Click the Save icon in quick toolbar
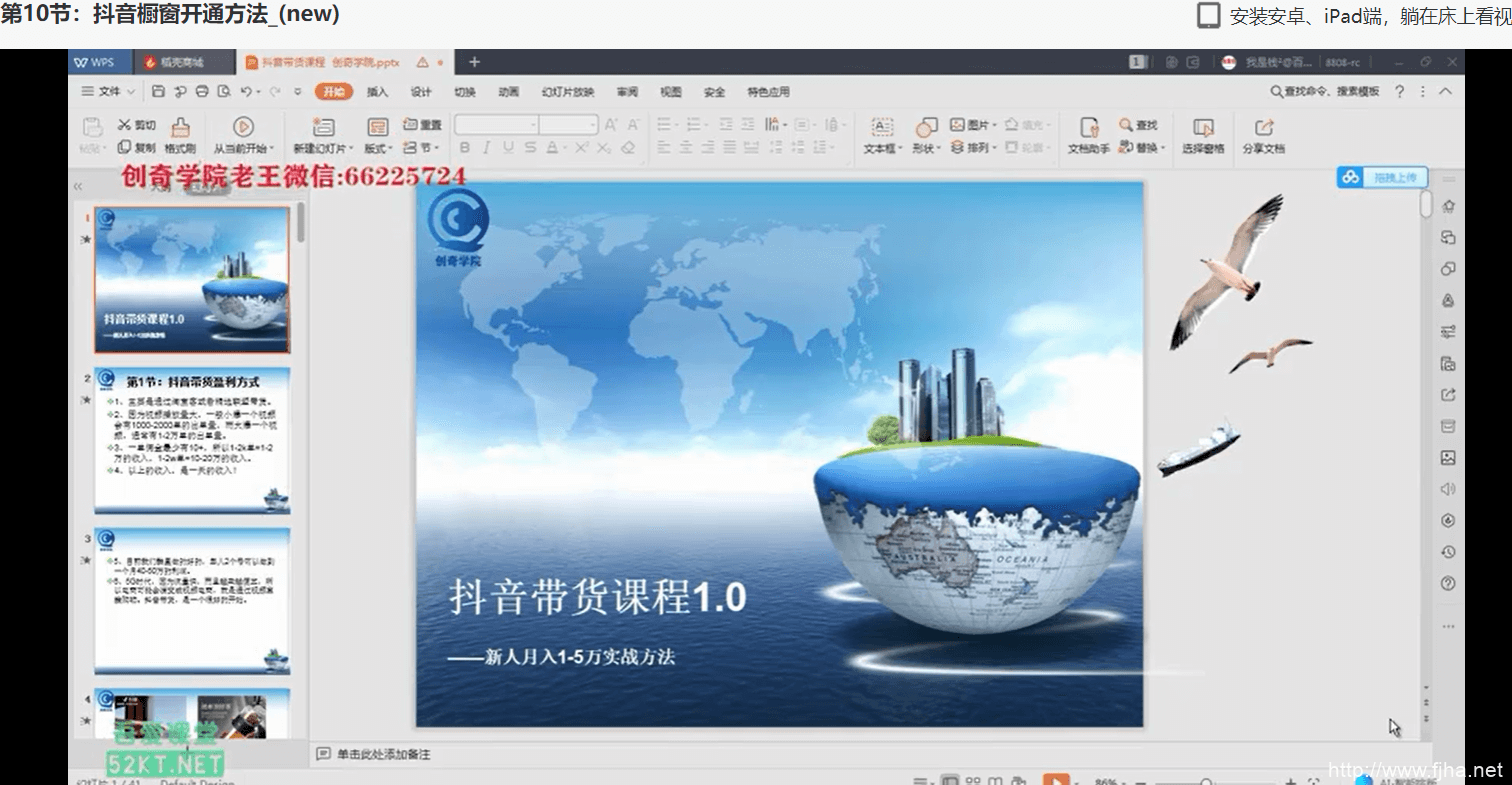1512x785 pixels. point(159,91)
